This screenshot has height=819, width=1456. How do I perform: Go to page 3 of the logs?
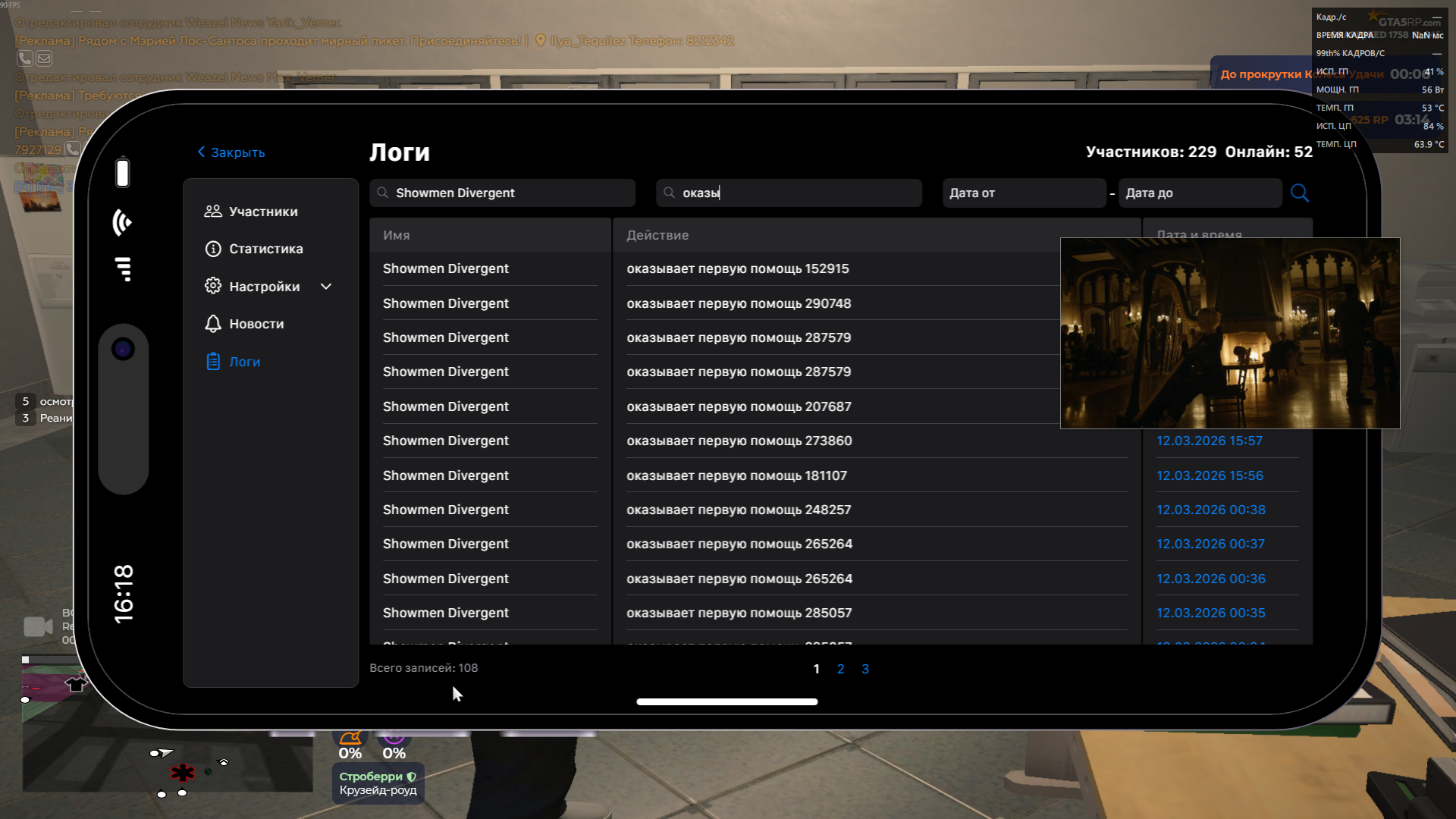click(865, 669)
